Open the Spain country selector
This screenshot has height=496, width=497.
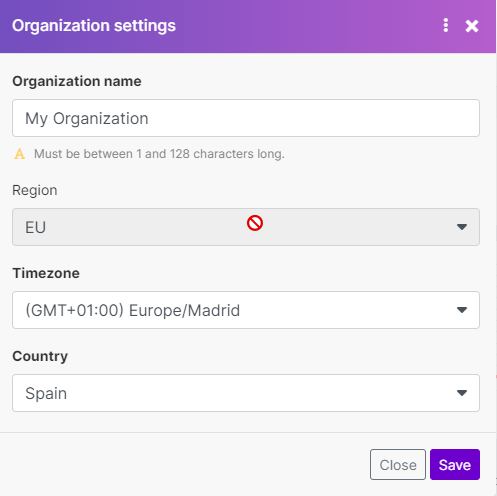[246, 393]
